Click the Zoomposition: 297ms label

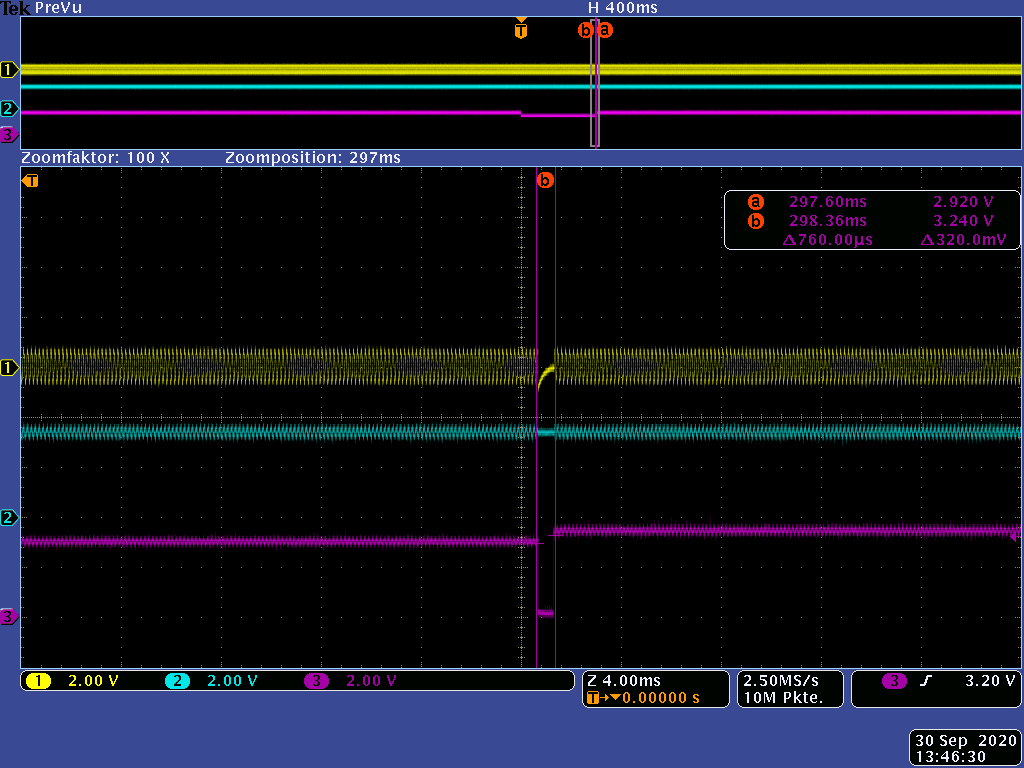pos(313,157)
